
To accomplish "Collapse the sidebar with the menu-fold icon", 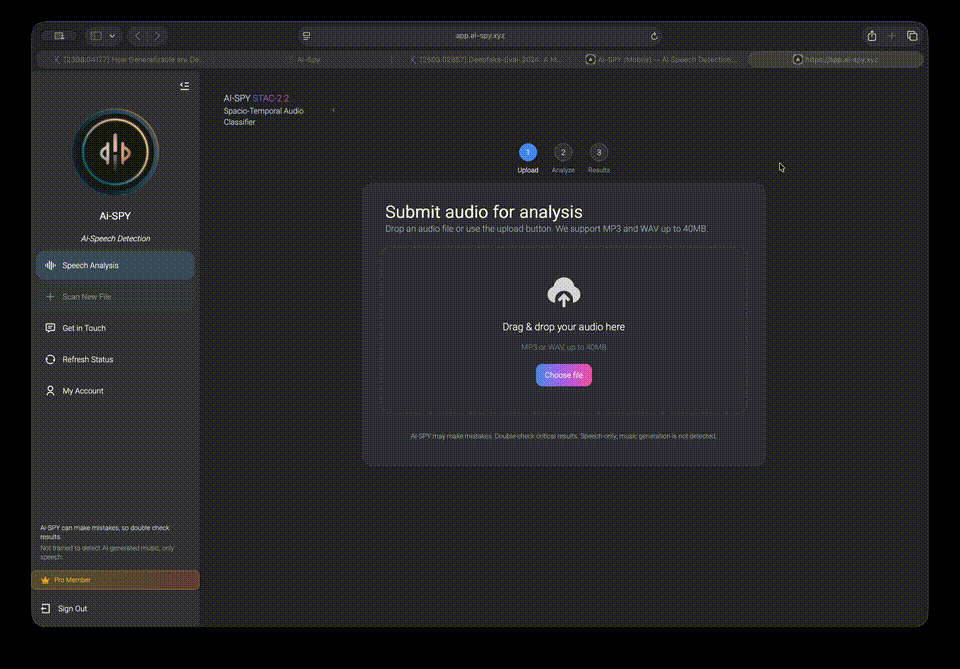I will [x=184, y=86].
